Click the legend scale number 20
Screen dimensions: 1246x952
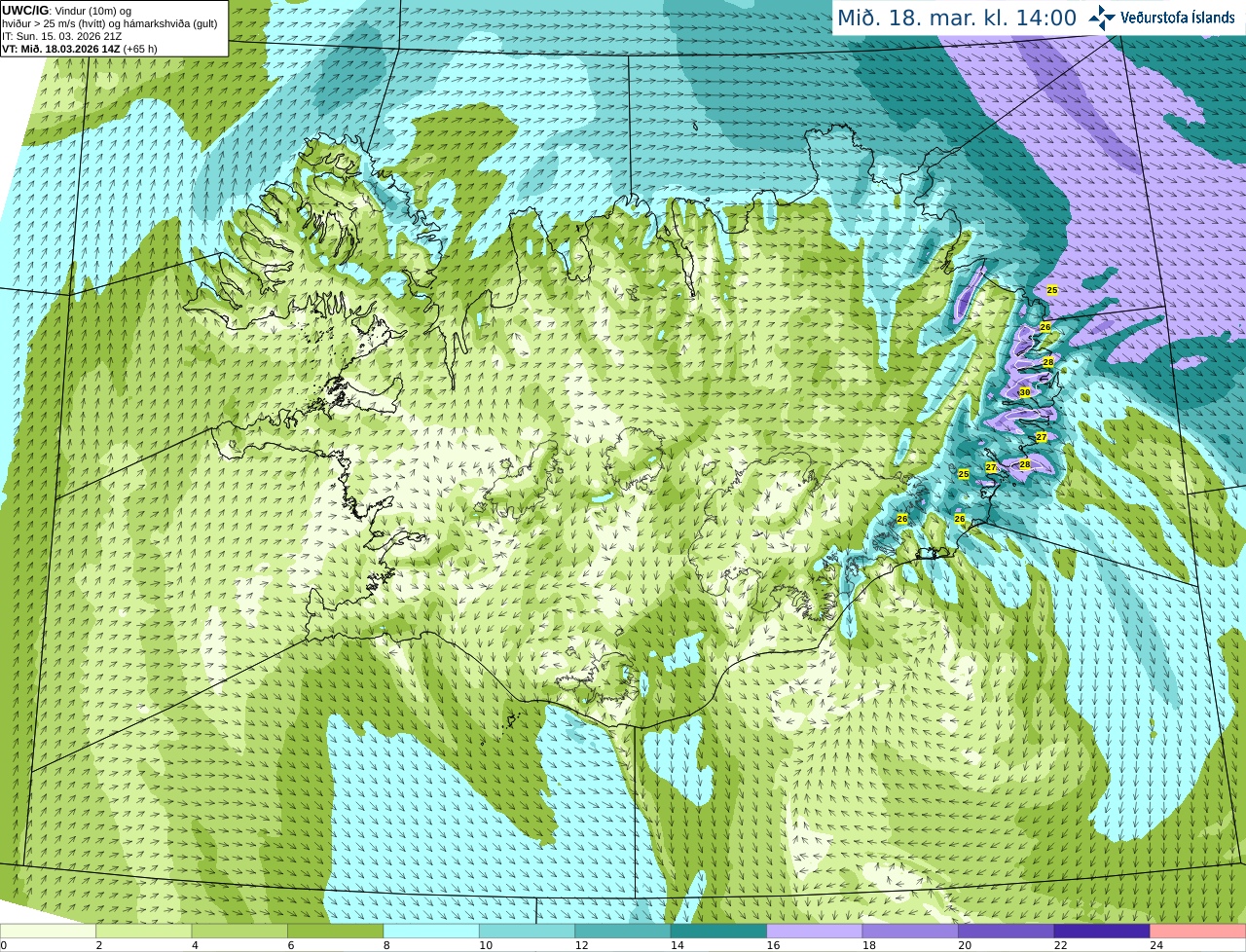click(x=965, y=945)
